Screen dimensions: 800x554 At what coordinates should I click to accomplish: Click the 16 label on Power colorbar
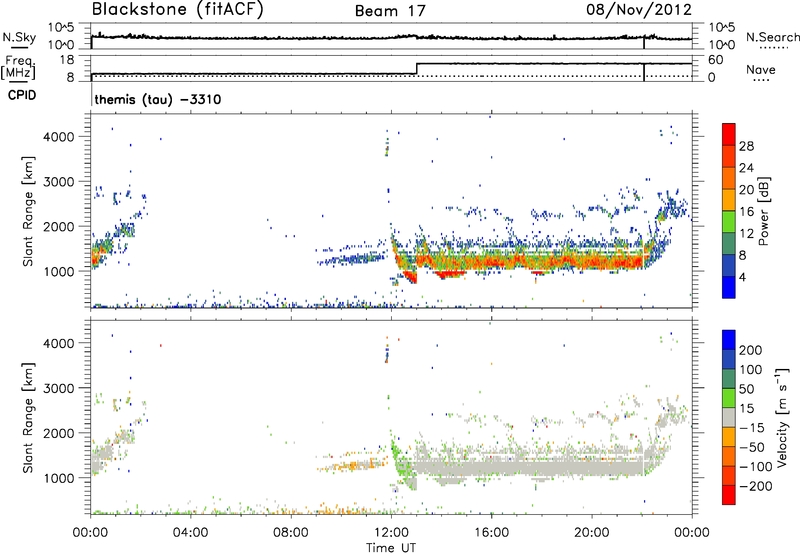pos(746,212)
